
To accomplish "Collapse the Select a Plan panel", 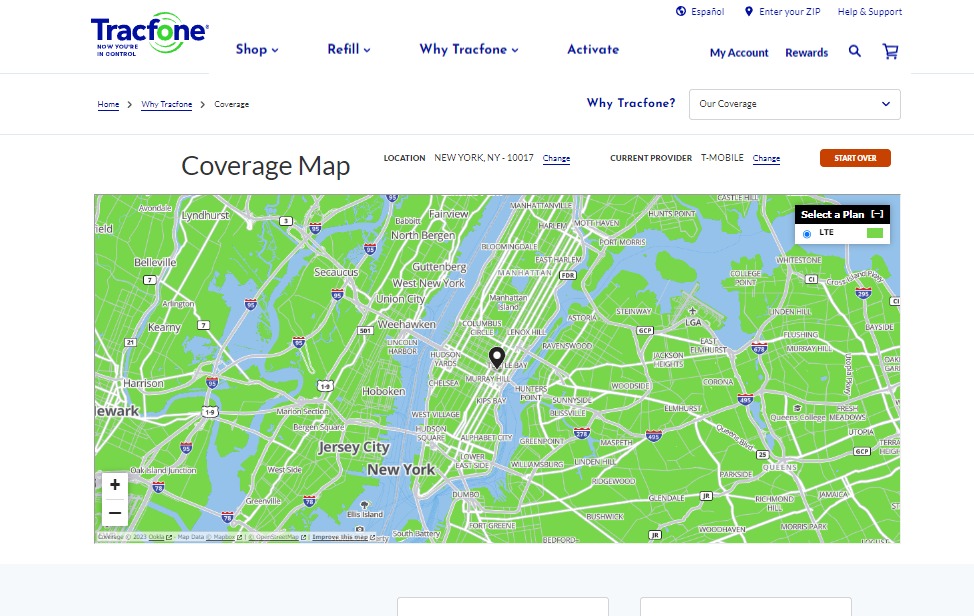I will point(877,214).
